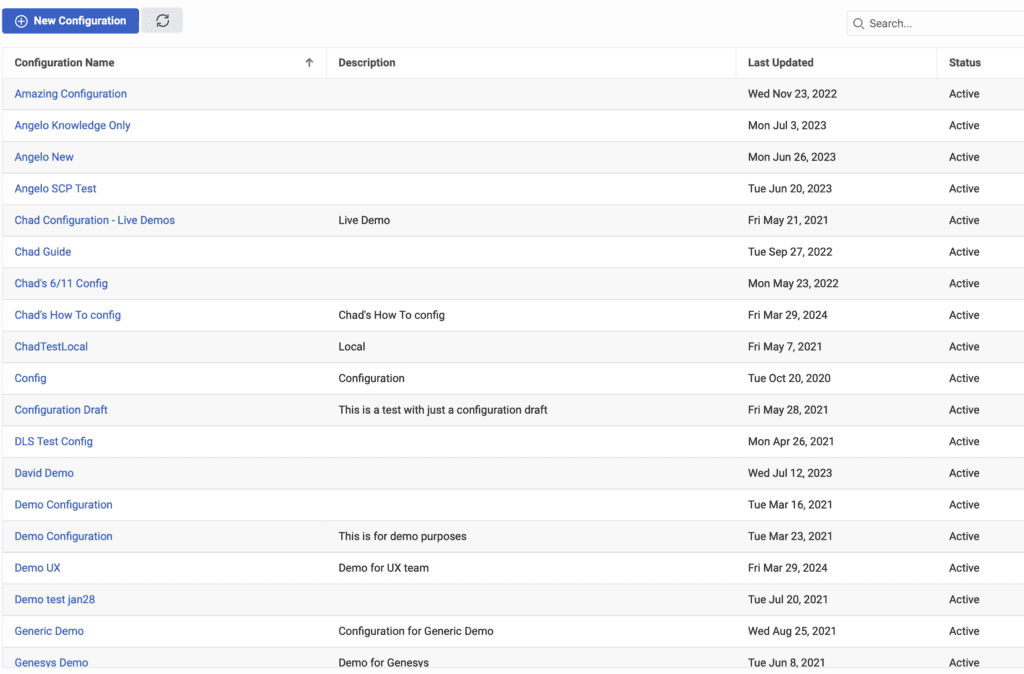Open Chad's How To config
Viewport: 1024px width, 674px height.
67,314
